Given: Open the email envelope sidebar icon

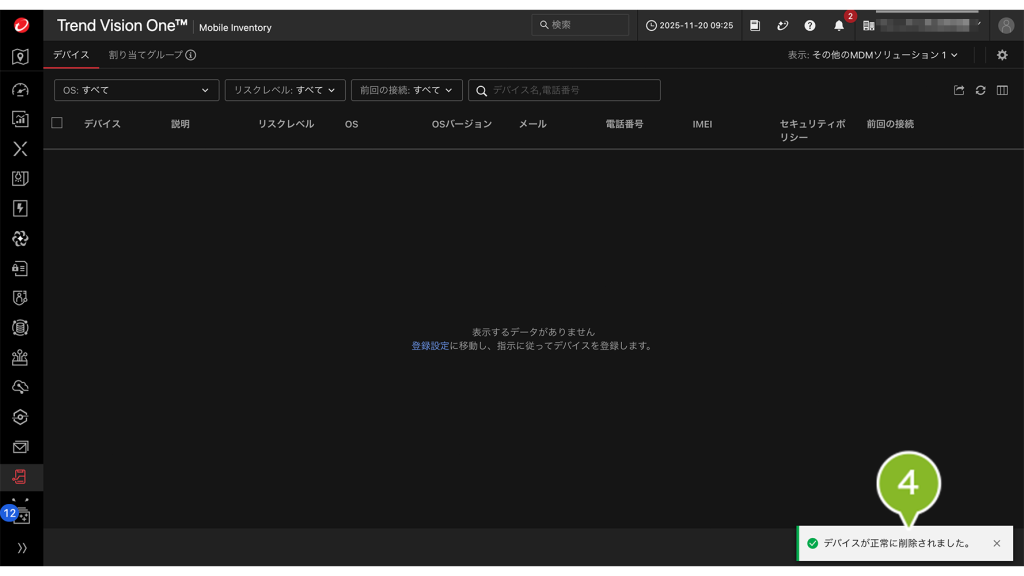Looking at the screenshot, I should 20,447.
